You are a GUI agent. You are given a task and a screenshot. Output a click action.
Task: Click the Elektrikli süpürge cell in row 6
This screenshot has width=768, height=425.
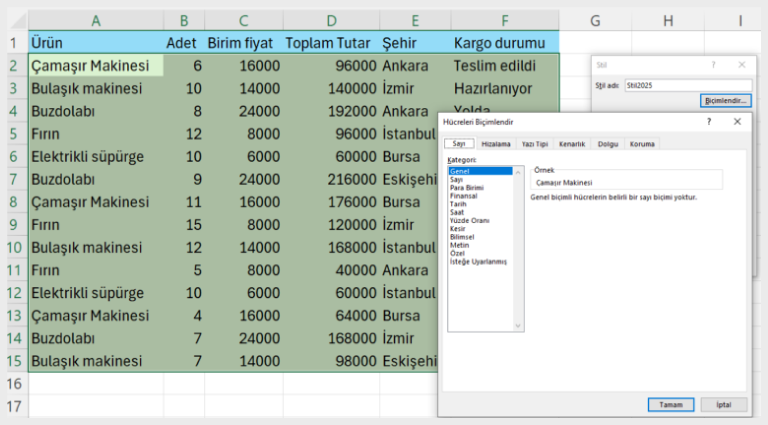[96, 157]
